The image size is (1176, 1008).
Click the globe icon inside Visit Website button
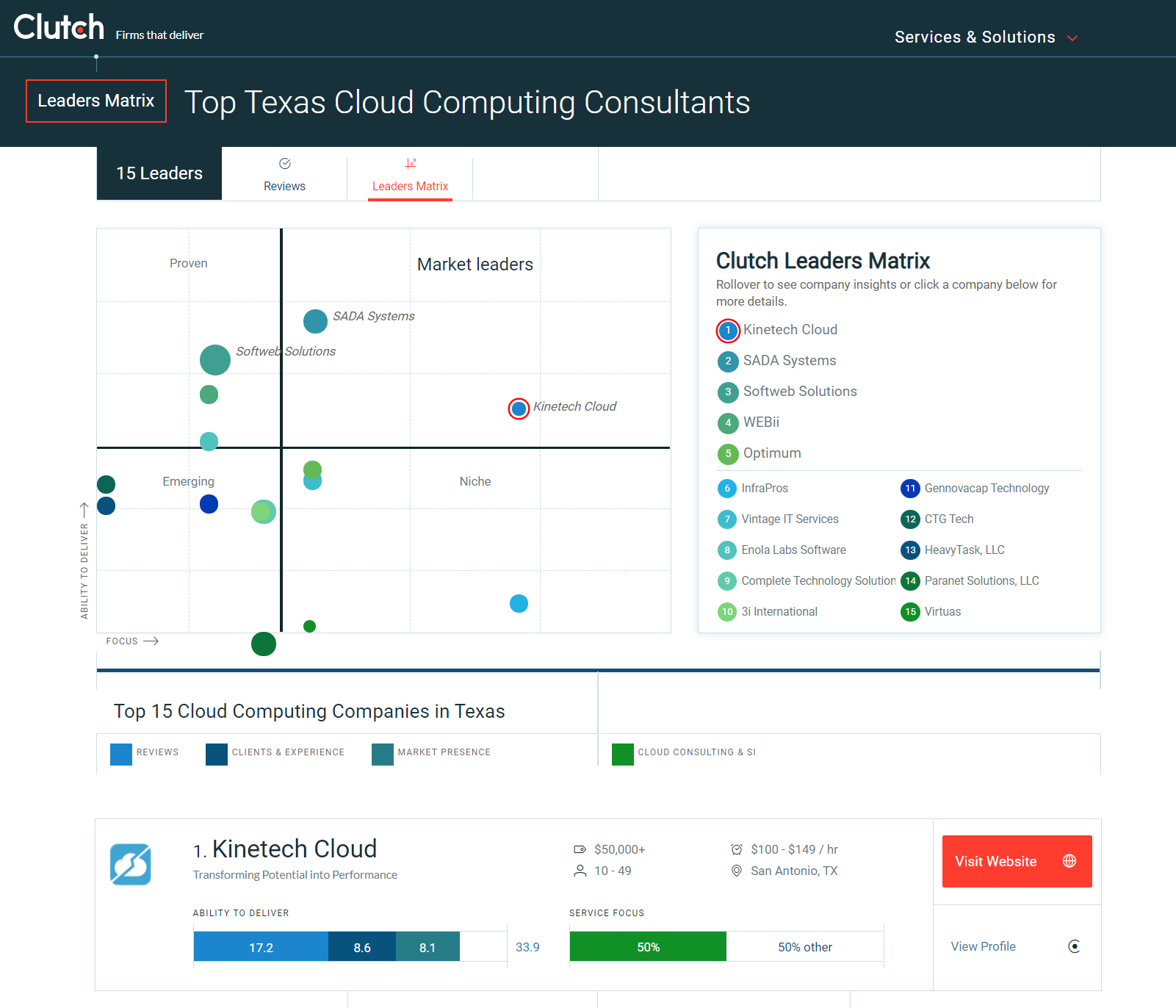[x=1069, y=862]
